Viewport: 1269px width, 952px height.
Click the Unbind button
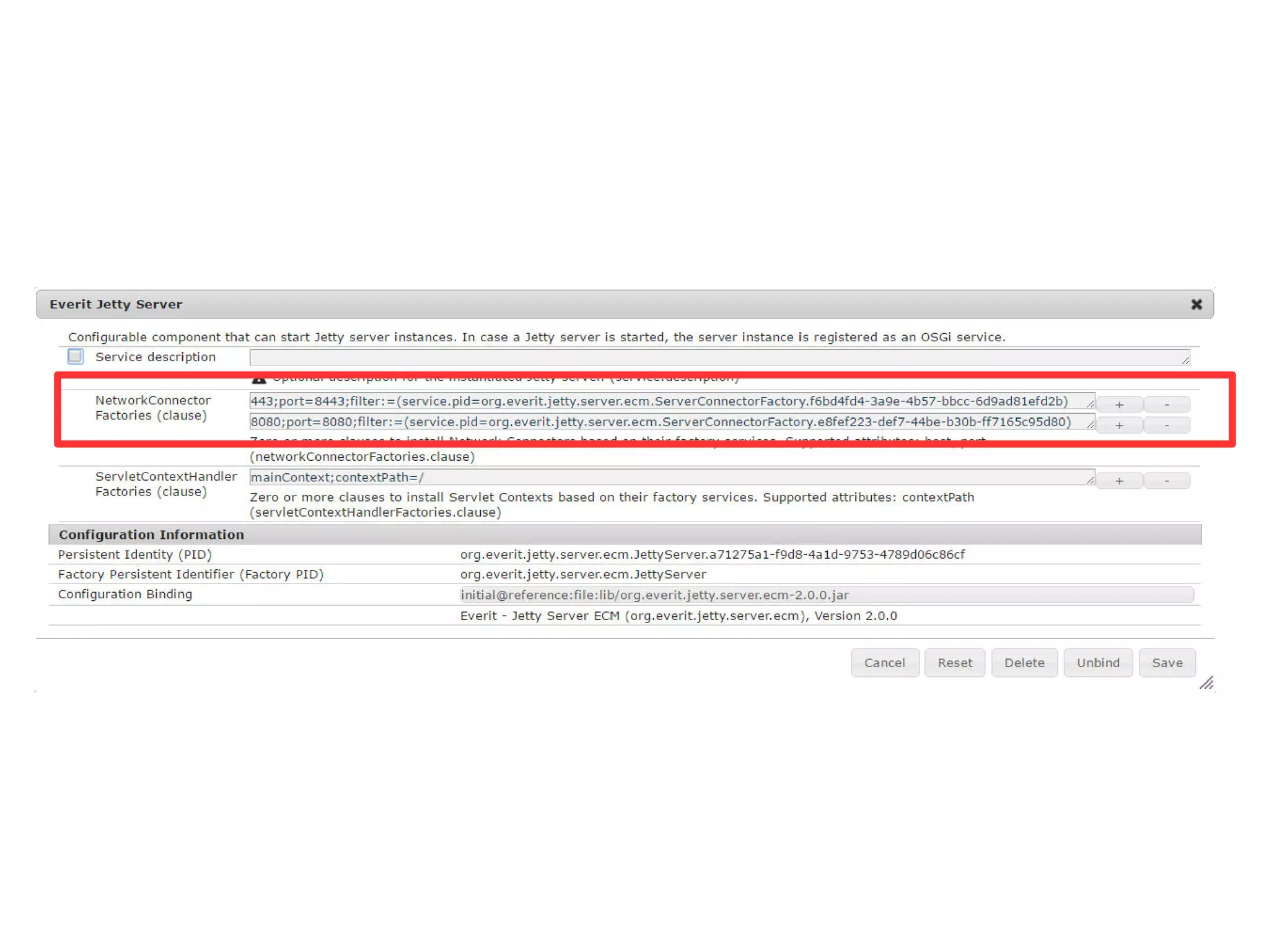click(1097, 663)
